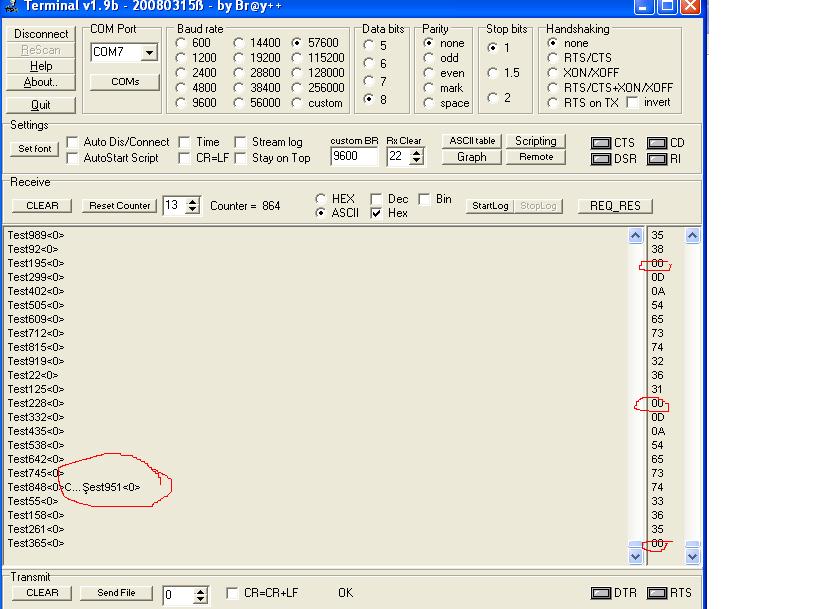Uncheck the Hex column checkbox
The height and width of the screenshot is (609, 840).
coord(376,213)
